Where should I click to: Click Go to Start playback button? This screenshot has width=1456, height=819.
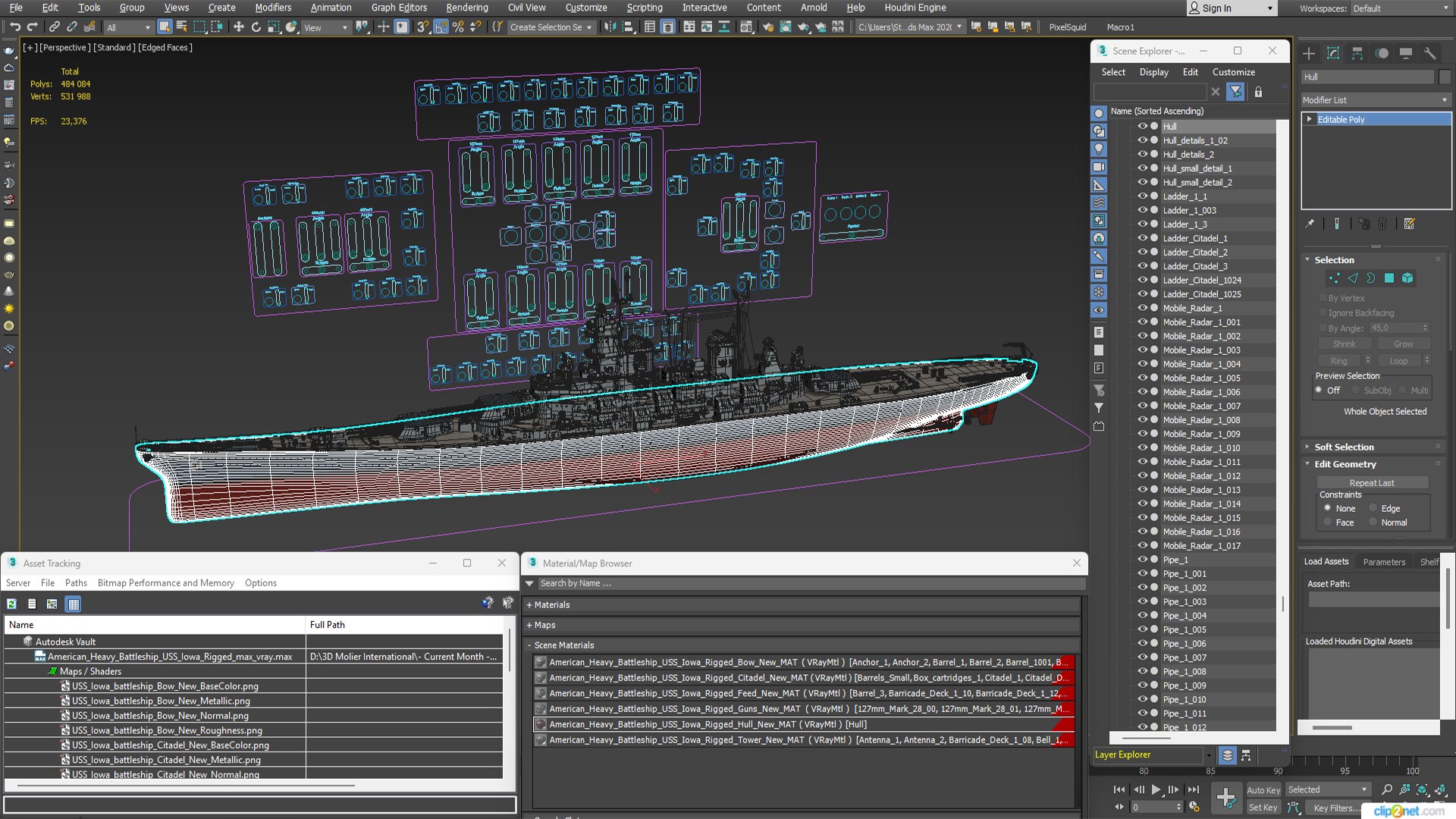(1119, 789)
